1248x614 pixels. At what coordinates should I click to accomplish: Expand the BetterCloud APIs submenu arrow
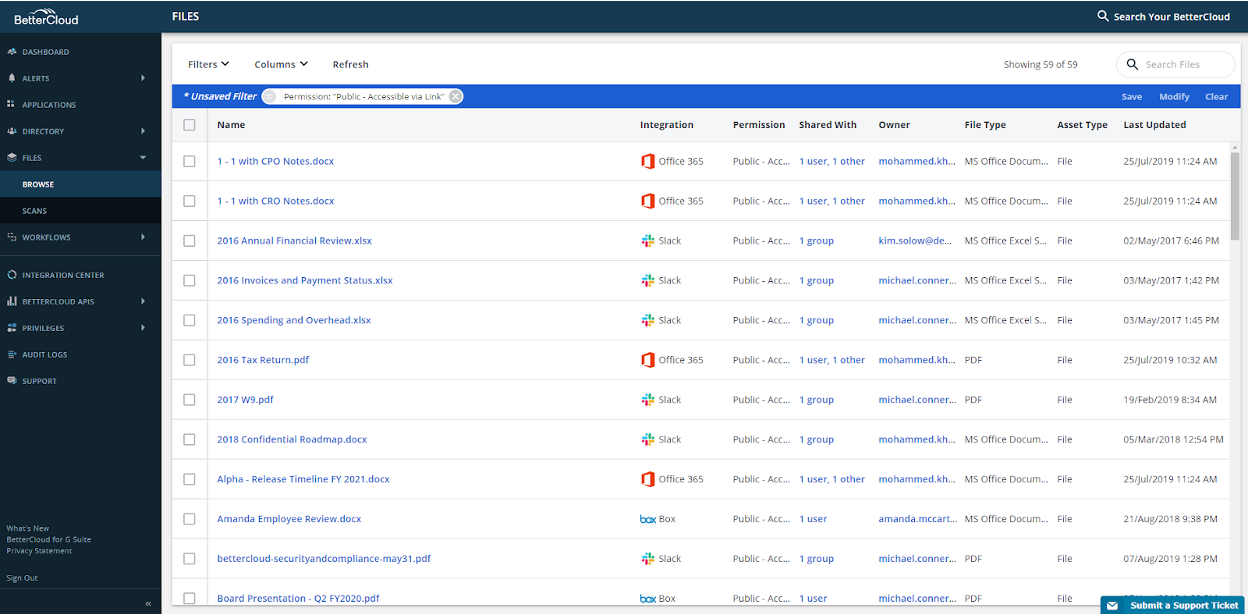pos(143,301)
